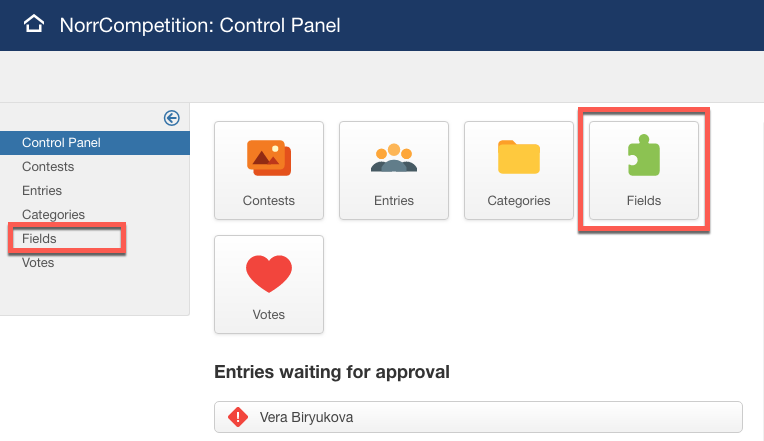Click the red warning icon beside Vera Biryukova
The width and height of the screenshot is (764, 441).
pyautogui.click(x=237, y=417)
